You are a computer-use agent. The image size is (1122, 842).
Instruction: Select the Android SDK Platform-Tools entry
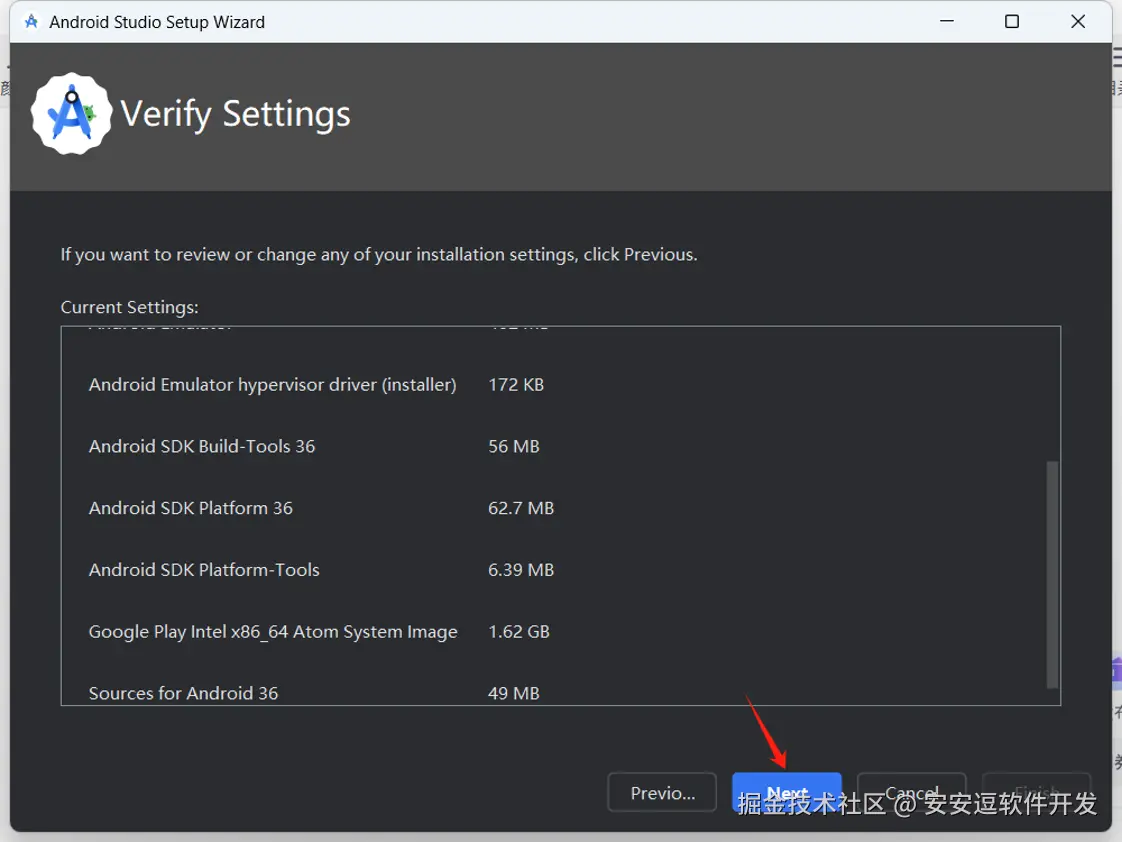click(x=204, y=570)
